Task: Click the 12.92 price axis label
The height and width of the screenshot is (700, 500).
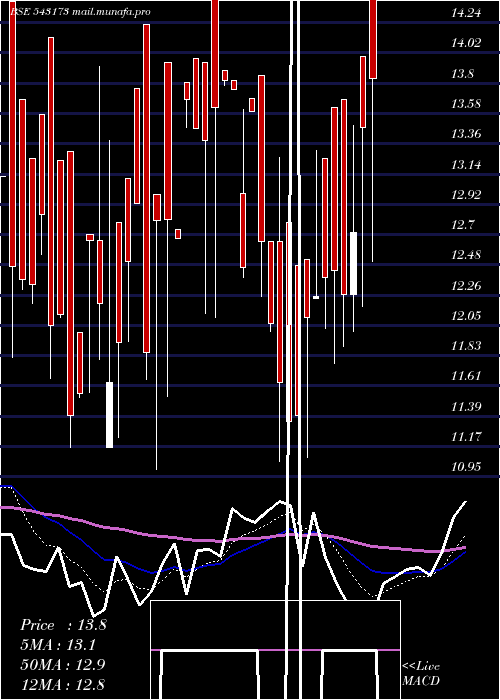Action: point(466,195)
